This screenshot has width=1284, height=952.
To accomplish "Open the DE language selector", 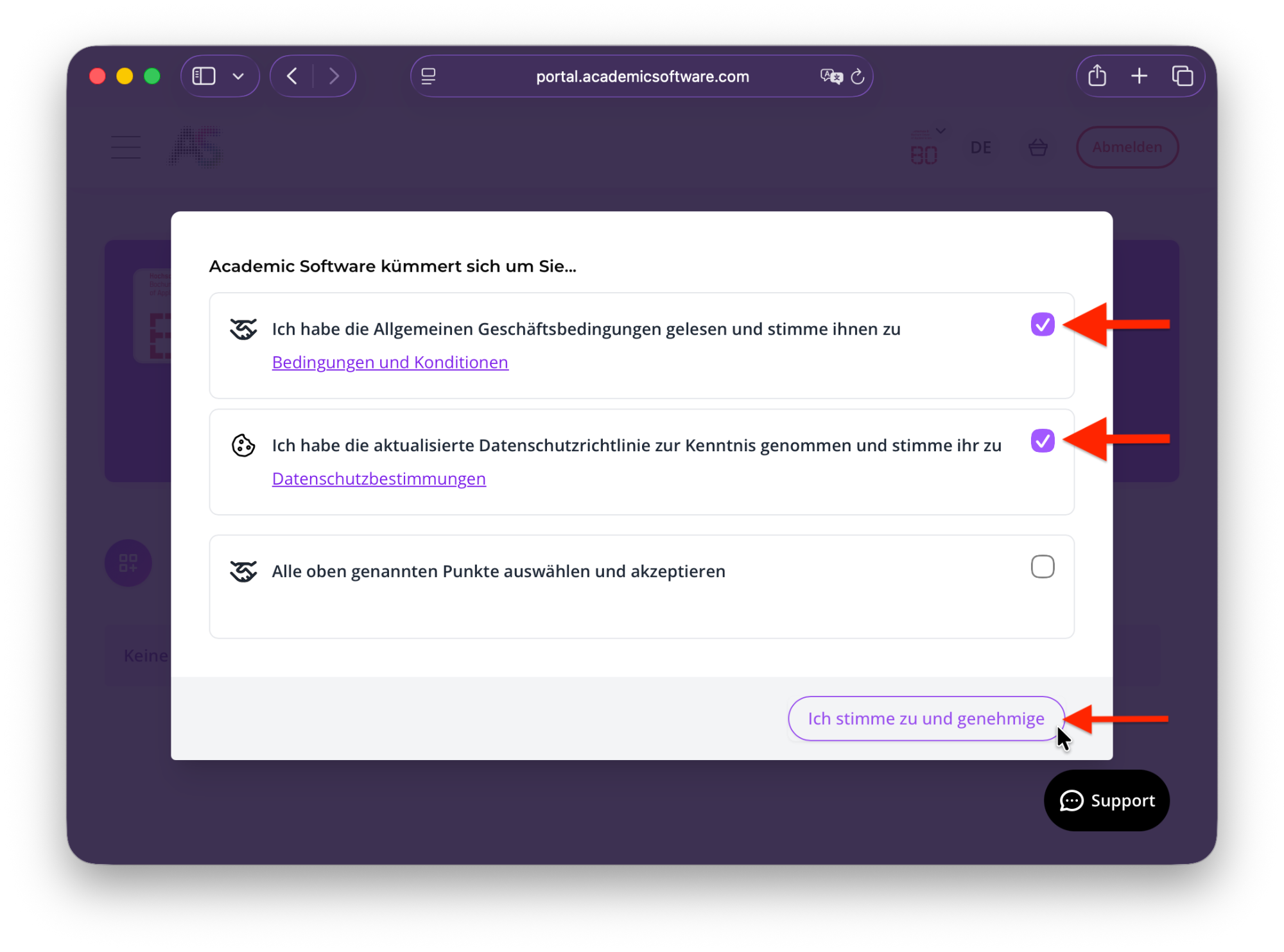I will pyautogui.click(x=980, y=148).
